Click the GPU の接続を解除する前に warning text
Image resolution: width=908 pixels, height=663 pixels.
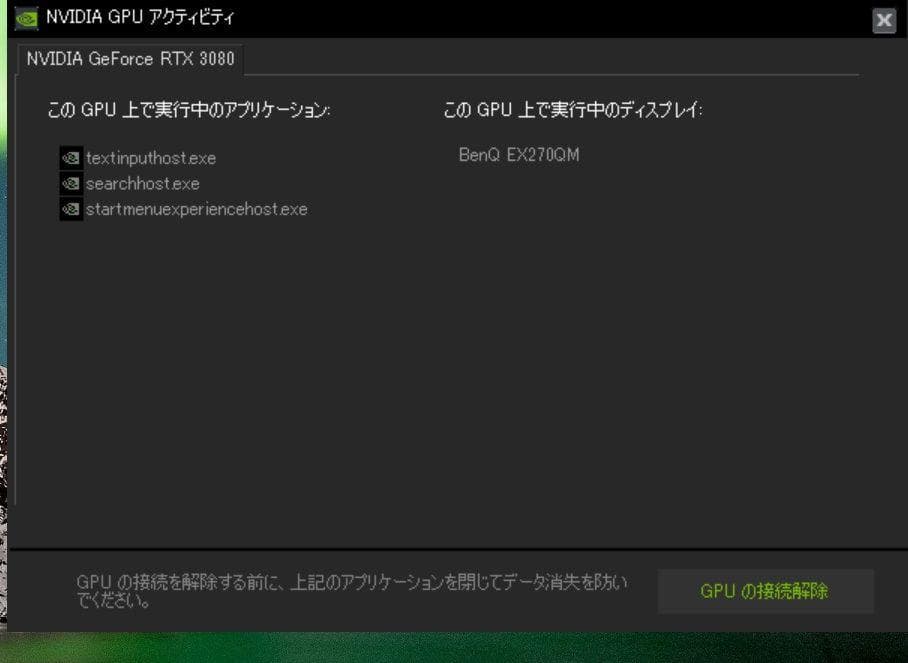(352, 591)
